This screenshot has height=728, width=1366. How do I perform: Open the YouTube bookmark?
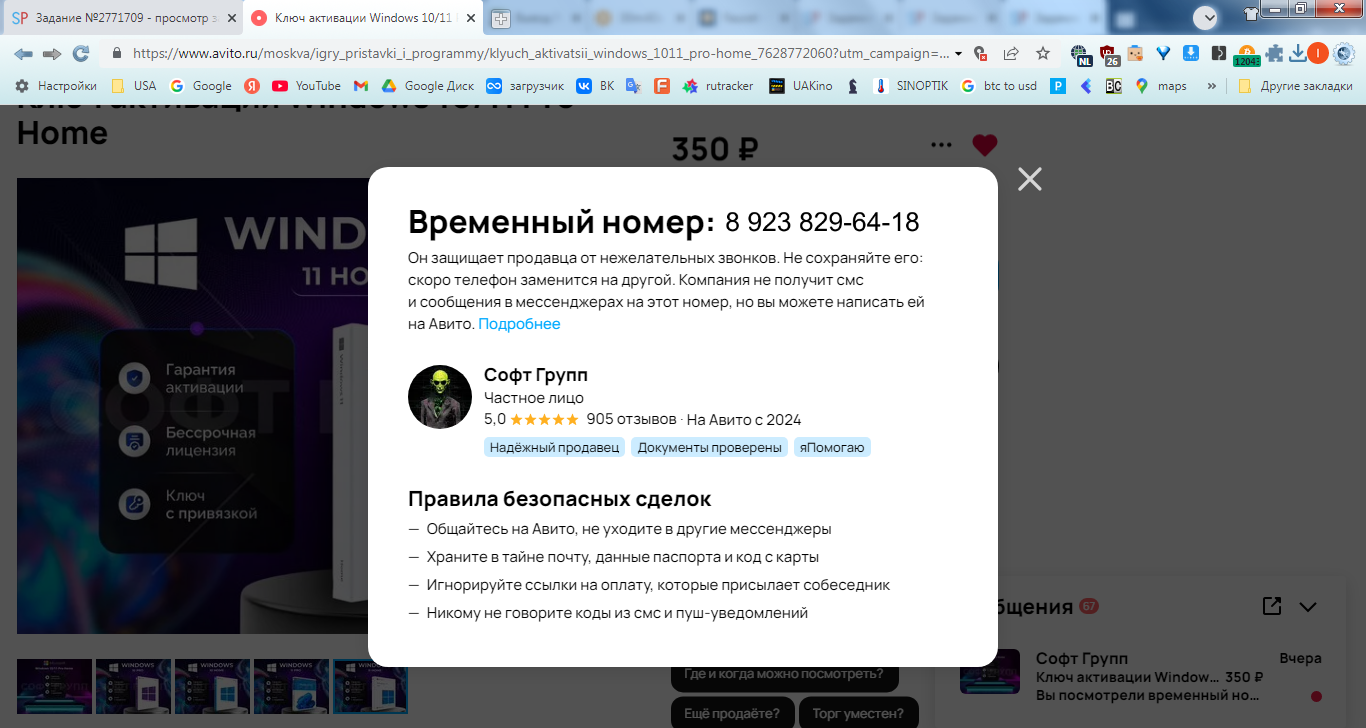coord(307,86)
